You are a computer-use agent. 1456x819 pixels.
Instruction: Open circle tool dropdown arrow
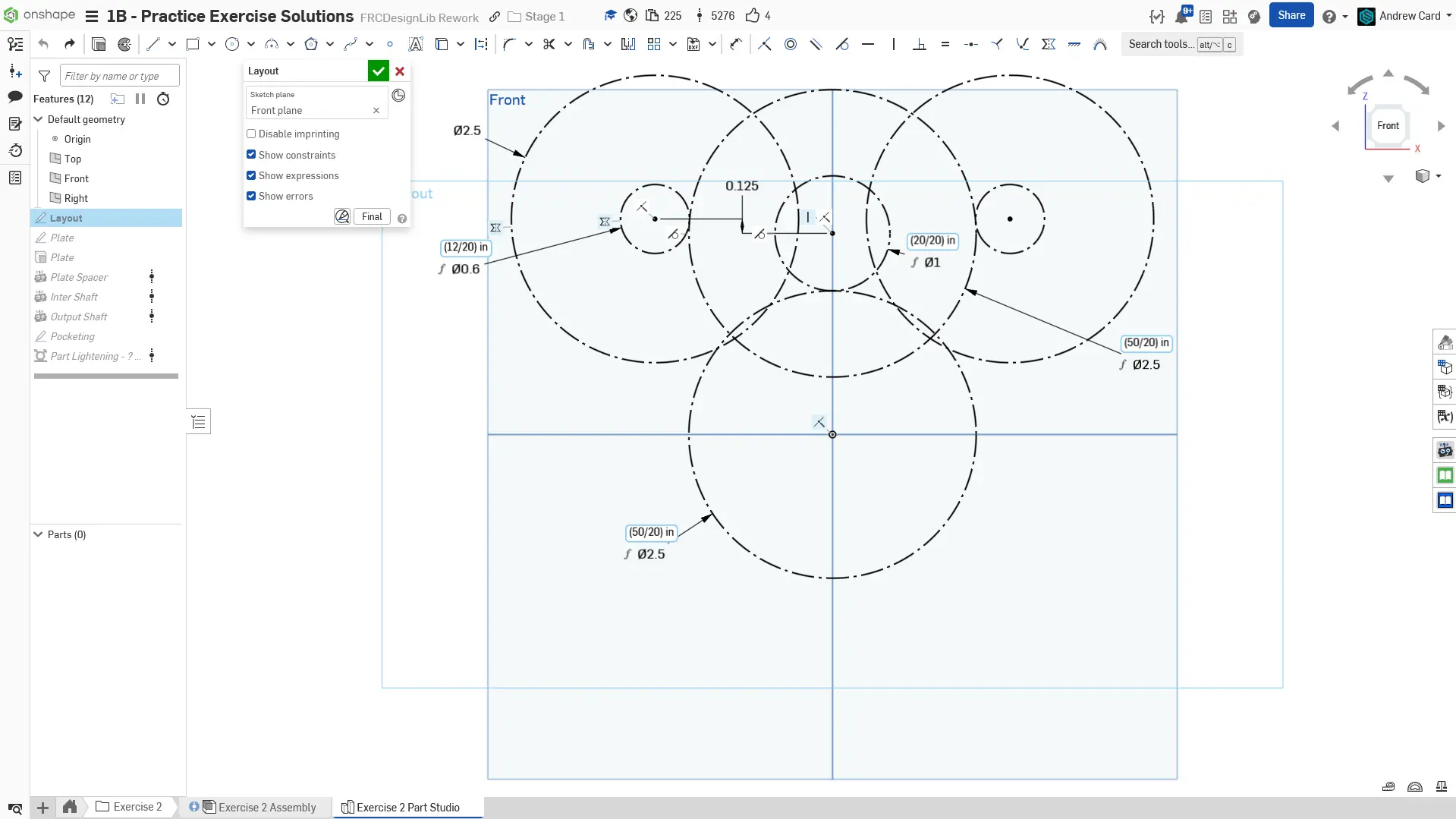251,44
